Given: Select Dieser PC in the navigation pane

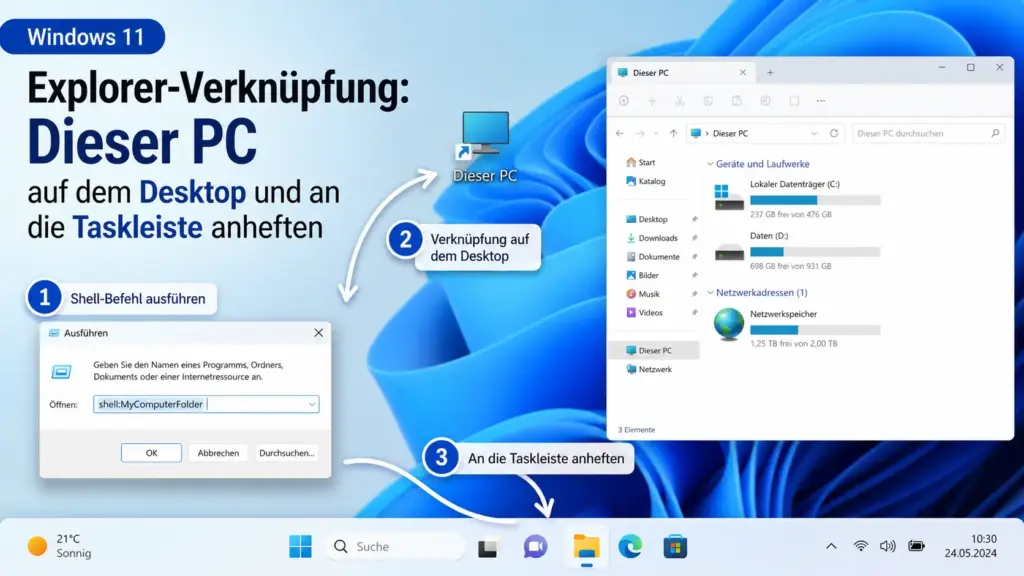Looking at the screenshot, I should pyautogui.click(x=654, y=350).
